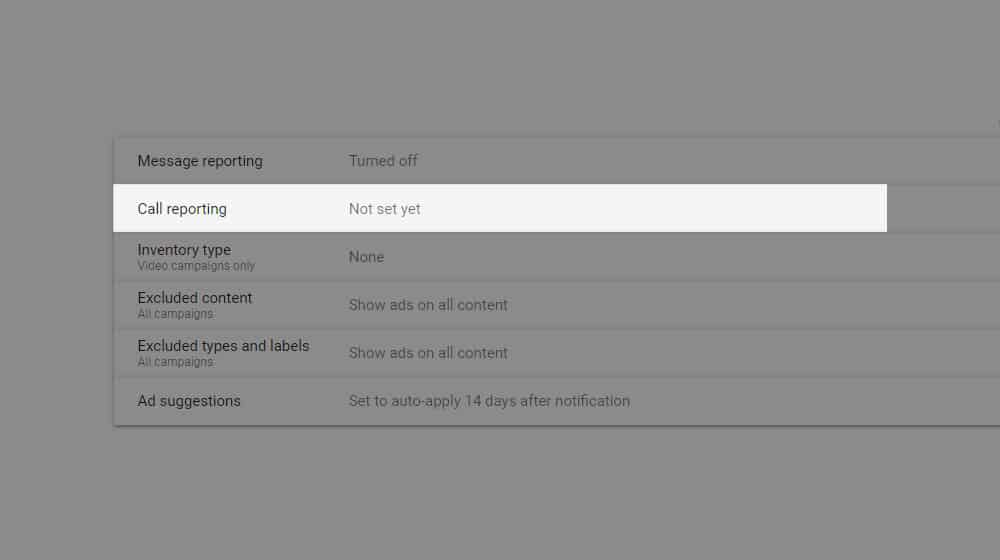Viewport: 1000px width, 560px height.
Task: Click 'Set to auto-apply 14 days after notification'
Action: pyautogui.click(x=489, y=401)
